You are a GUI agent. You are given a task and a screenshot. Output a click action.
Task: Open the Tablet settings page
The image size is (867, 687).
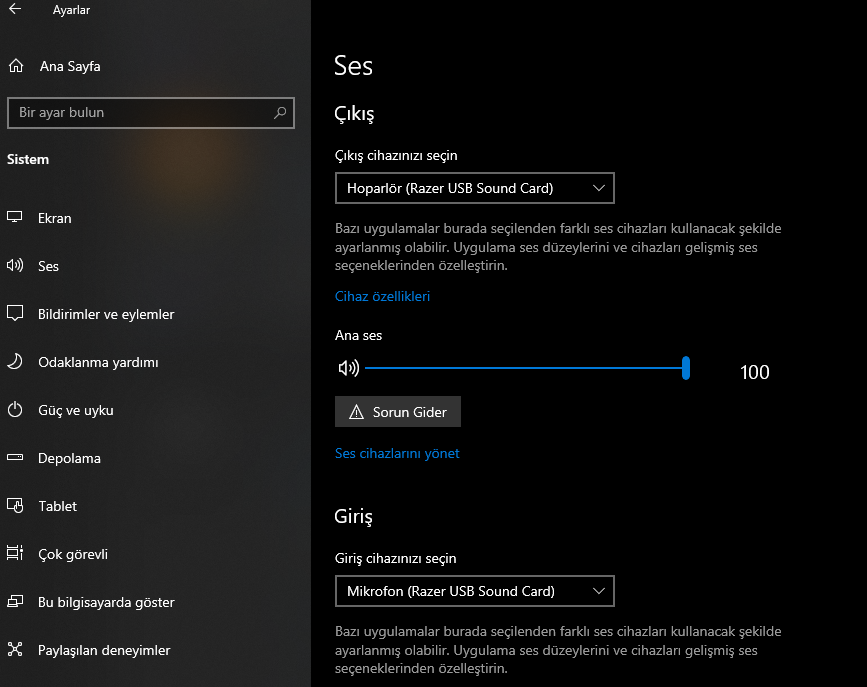click(x=57, y=506)
